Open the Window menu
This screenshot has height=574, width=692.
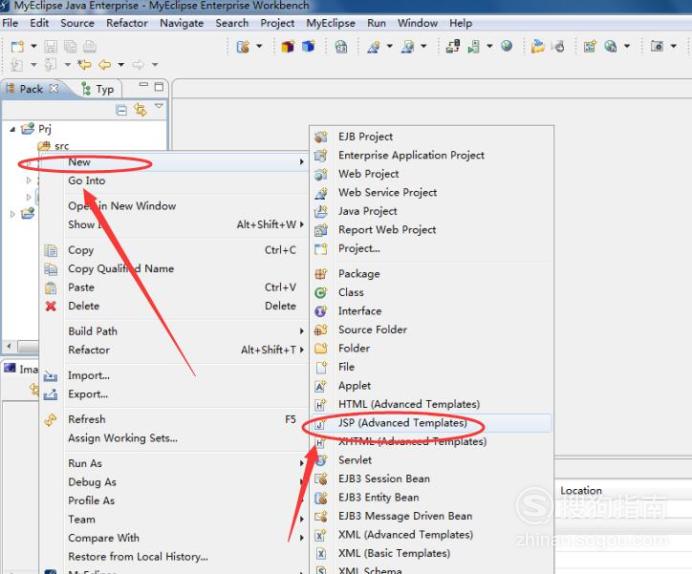(417, 23)
